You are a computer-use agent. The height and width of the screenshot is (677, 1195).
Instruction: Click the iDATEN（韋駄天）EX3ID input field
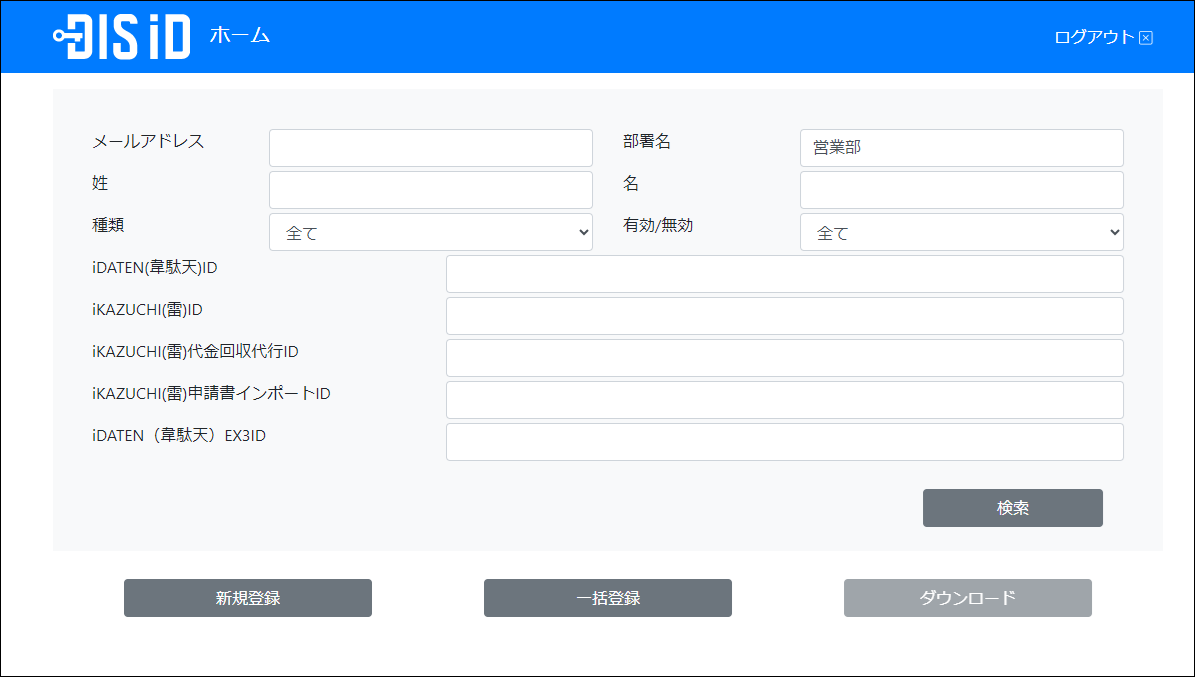785,442
